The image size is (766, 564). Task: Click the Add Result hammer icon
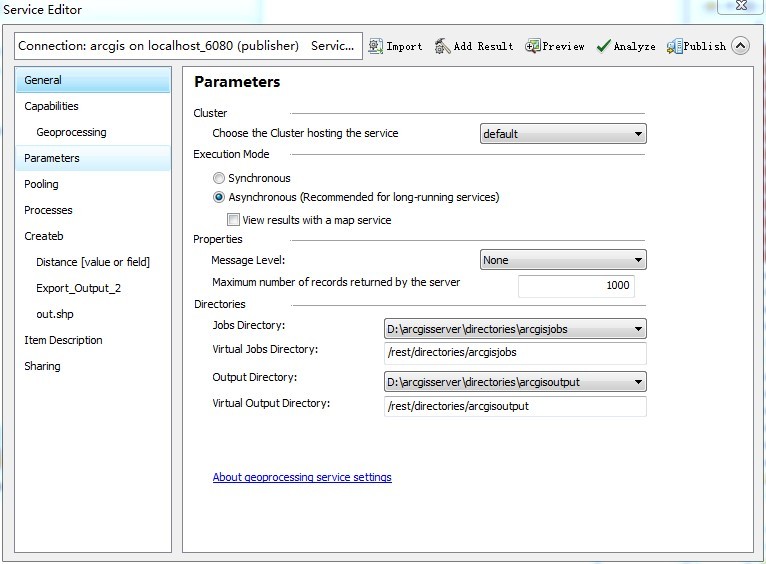click(x=442, y=46)
